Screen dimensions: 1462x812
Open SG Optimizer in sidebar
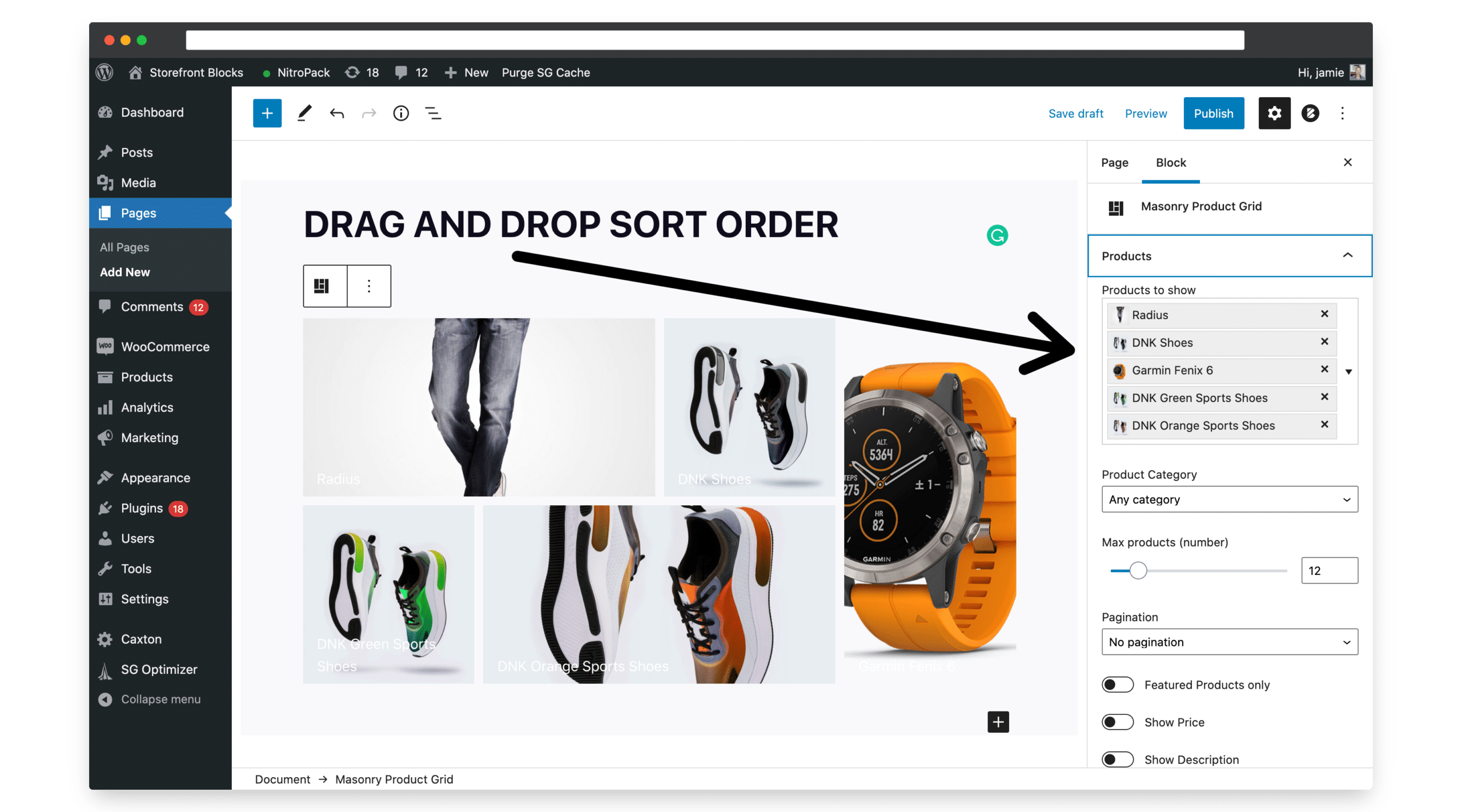[160, 669]
